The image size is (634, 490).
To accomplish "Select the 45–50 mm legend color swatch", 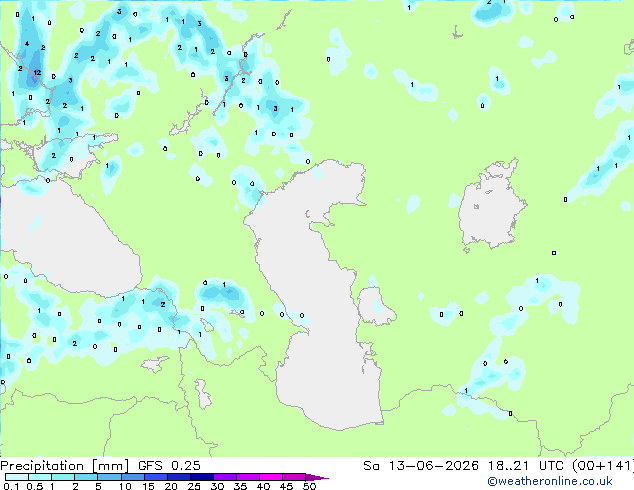I will (294, 477).
